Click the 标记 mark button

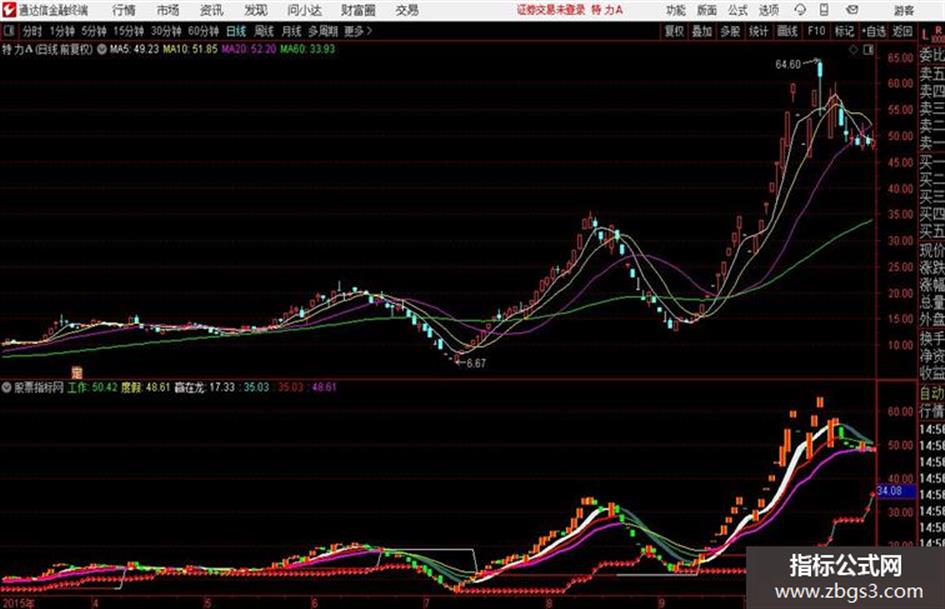click(844, 31)
